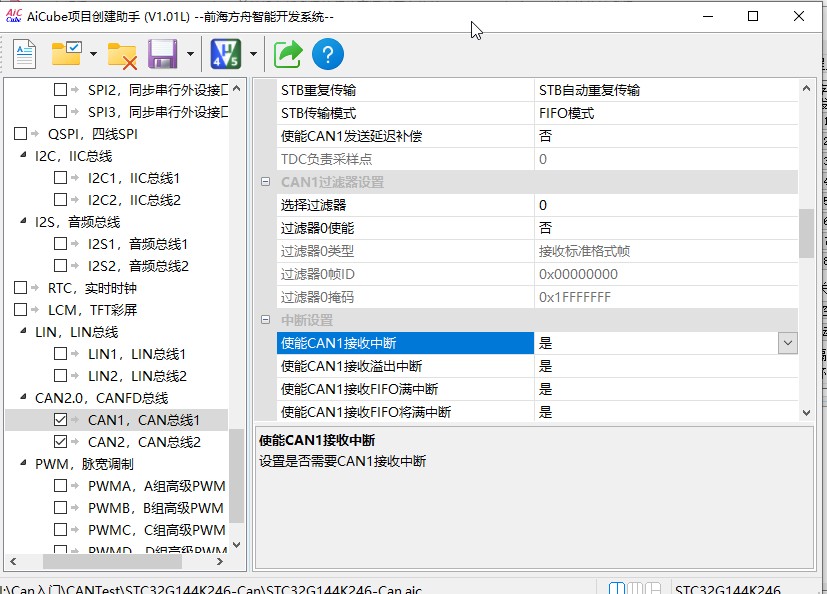Collapse the CAN2.0 CANFD tree node
Viewport: 827px width, 594px height.
click(x=23, y=397)
